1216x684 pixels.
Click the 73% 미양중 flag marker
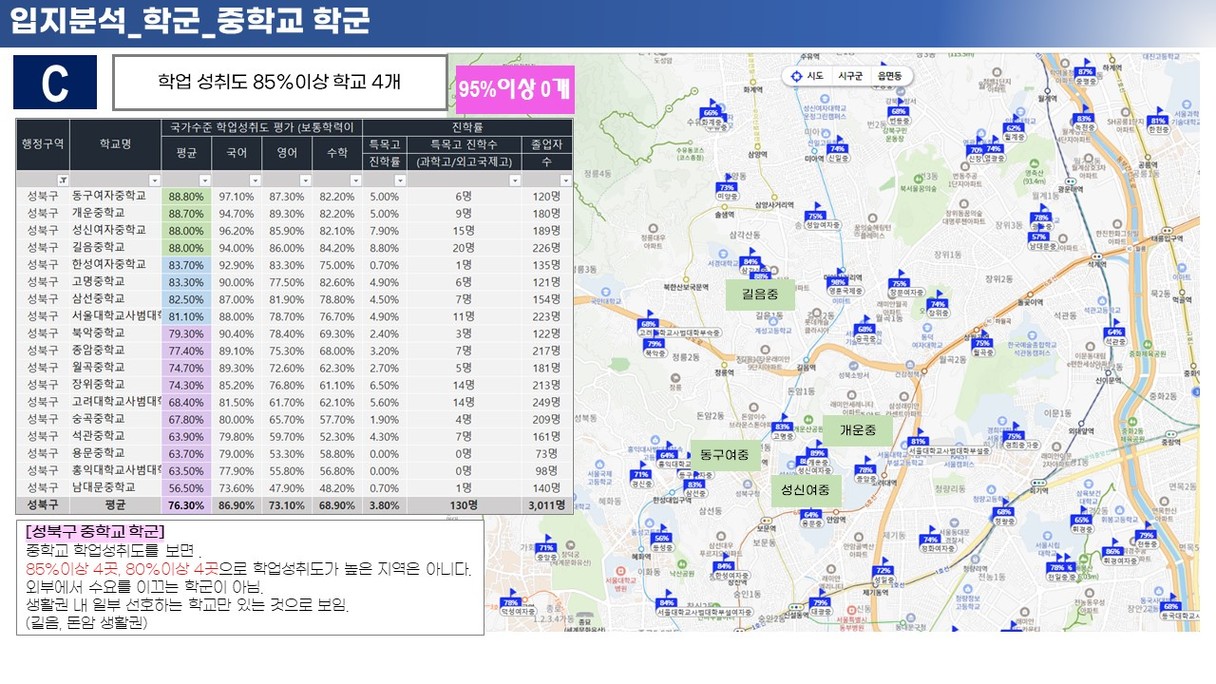click(x=727, y=188)
